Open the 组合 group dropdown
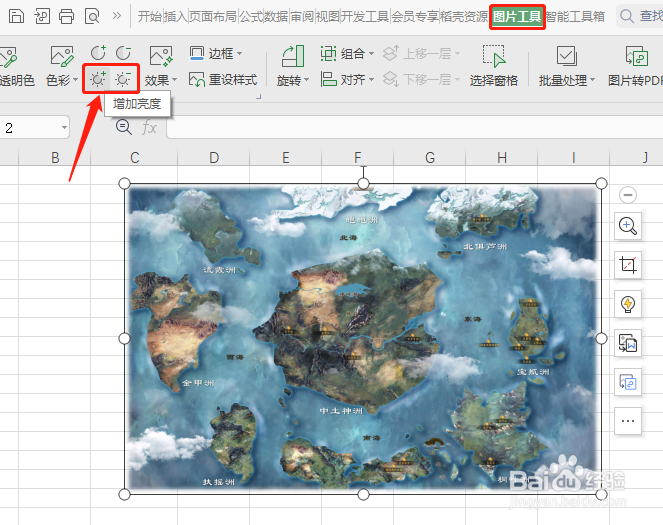This screenshot has width=663, height=525. click(348, 53)
